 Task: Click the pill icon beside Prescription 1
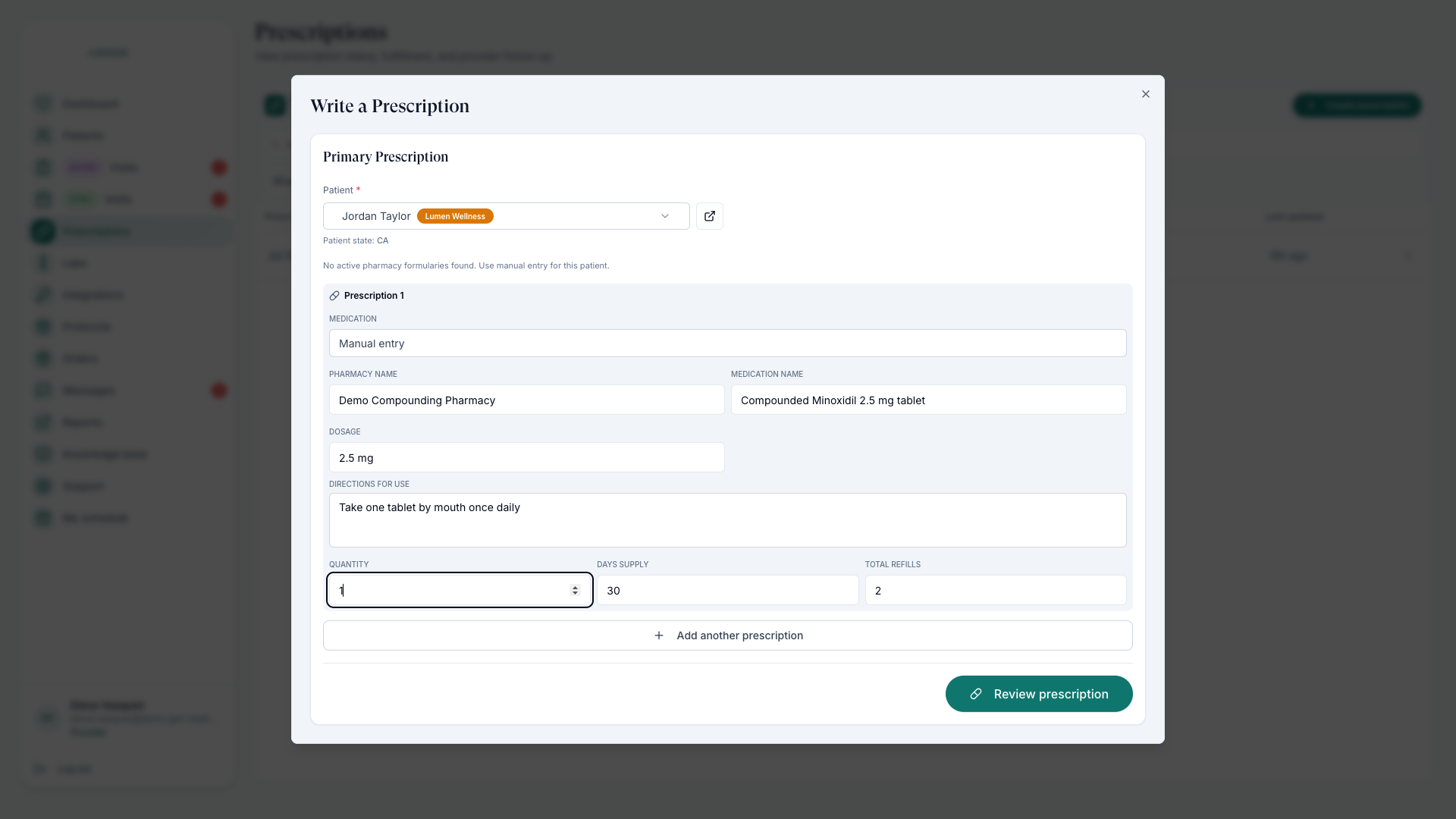coord(334,296)
